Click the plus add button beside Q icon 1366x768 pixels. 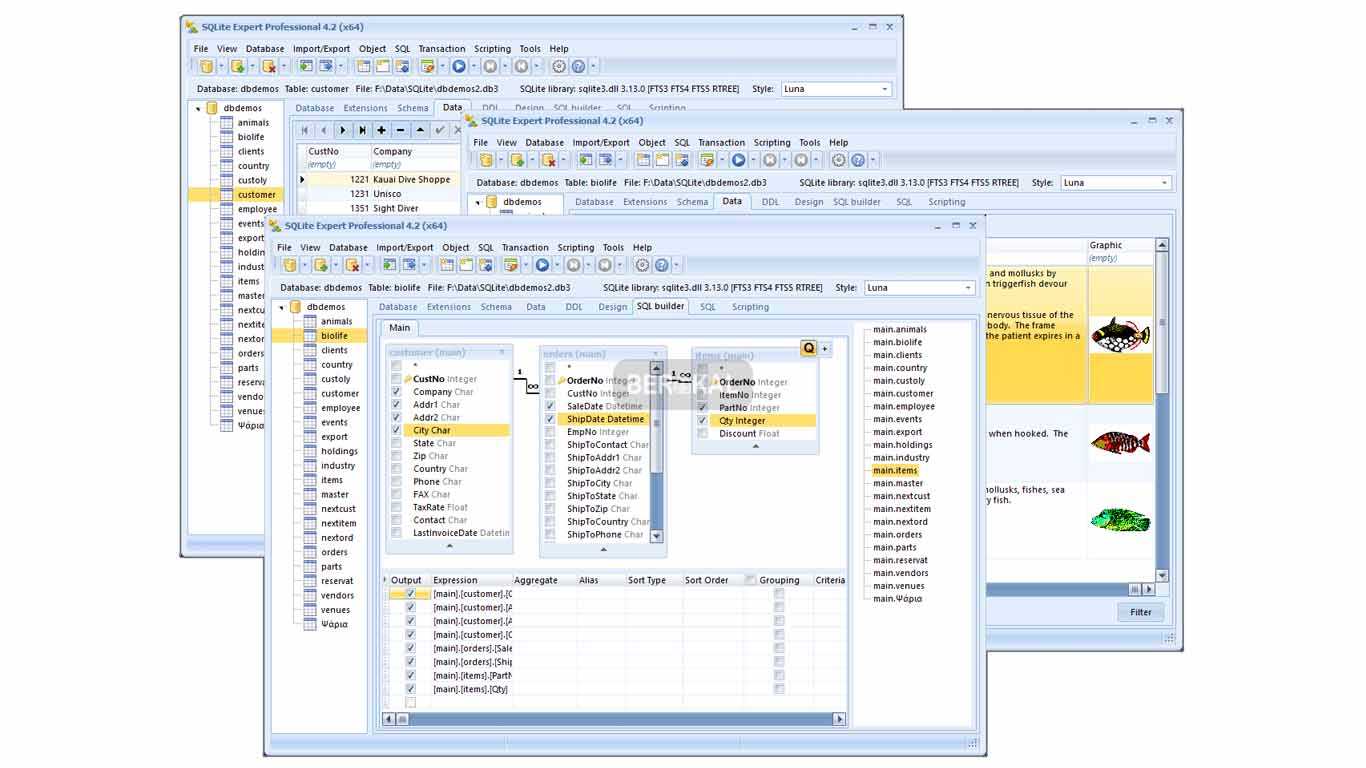[825, 348]
